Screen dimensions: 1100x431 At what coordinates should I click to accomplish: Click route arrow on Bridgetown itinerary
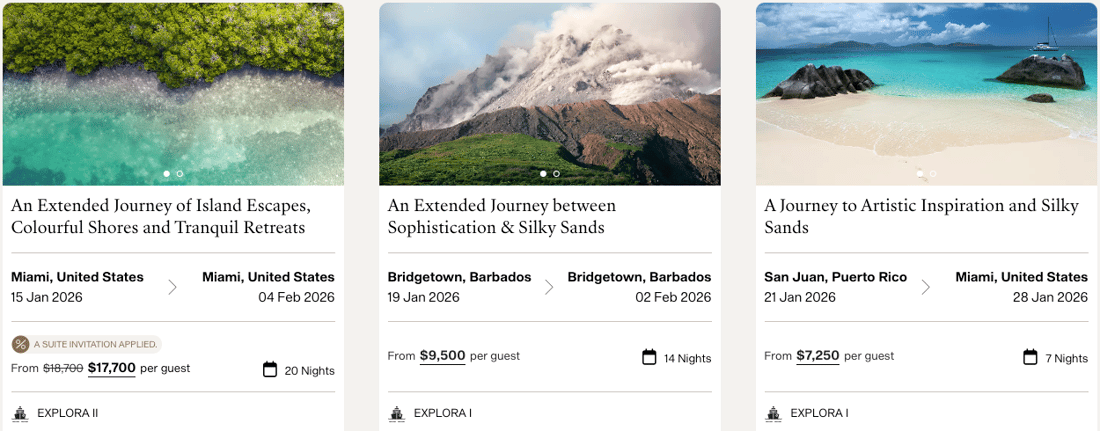(x=549, y=287)
